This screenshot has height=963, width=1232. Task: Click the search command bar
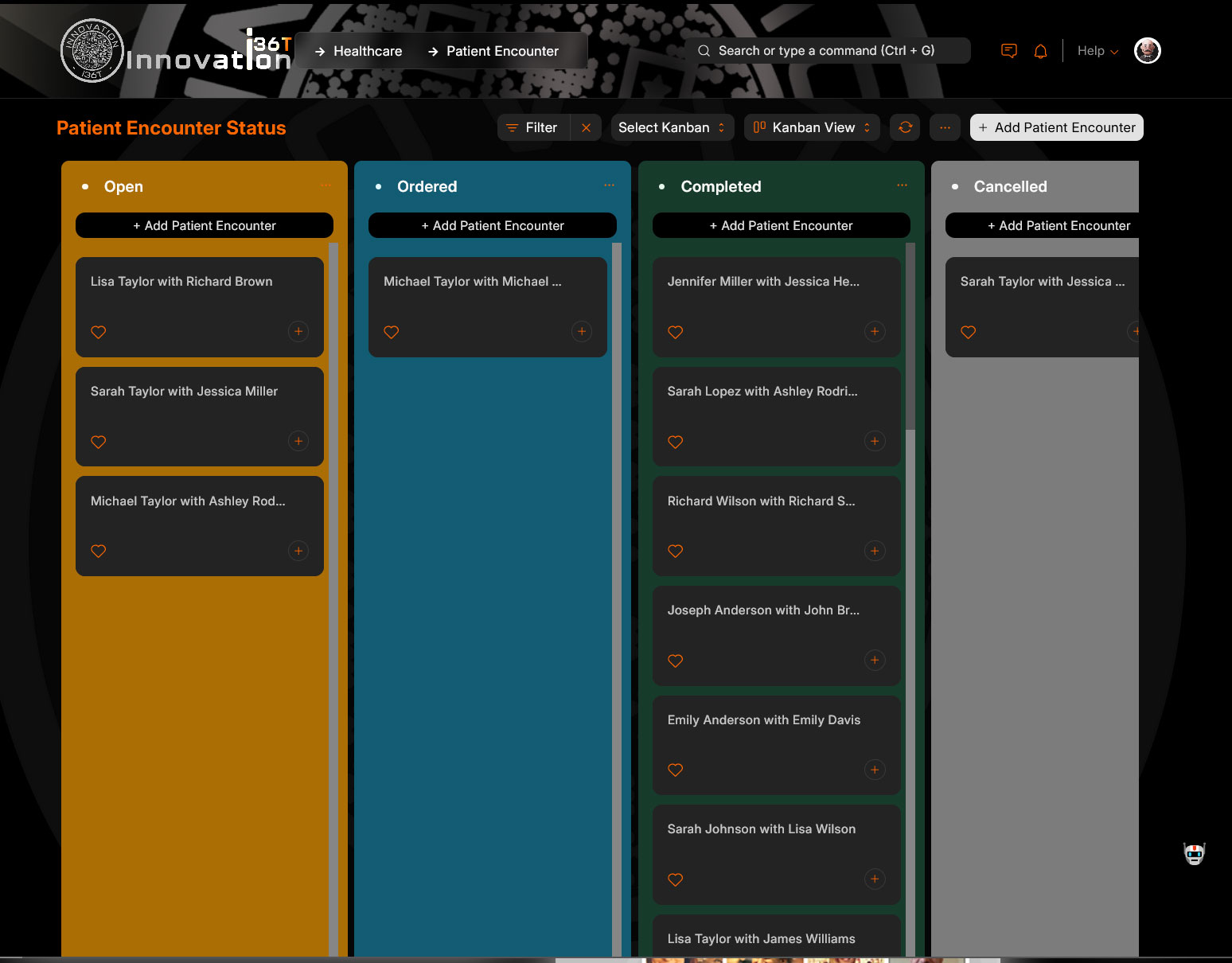point(827,51)
